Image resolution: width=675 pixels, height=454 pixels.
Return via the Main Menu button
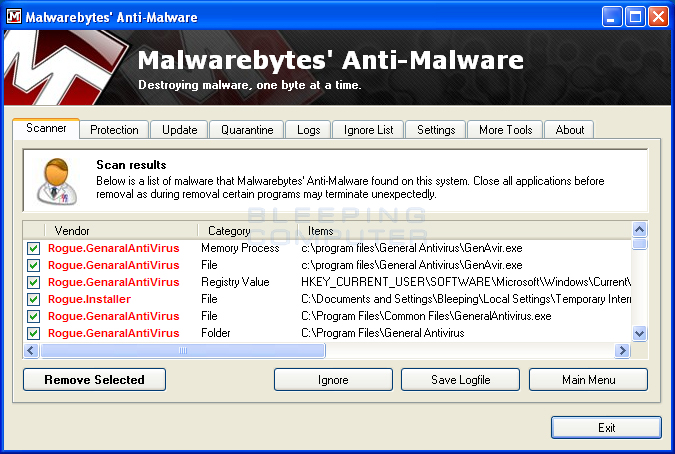pos(588,380)
